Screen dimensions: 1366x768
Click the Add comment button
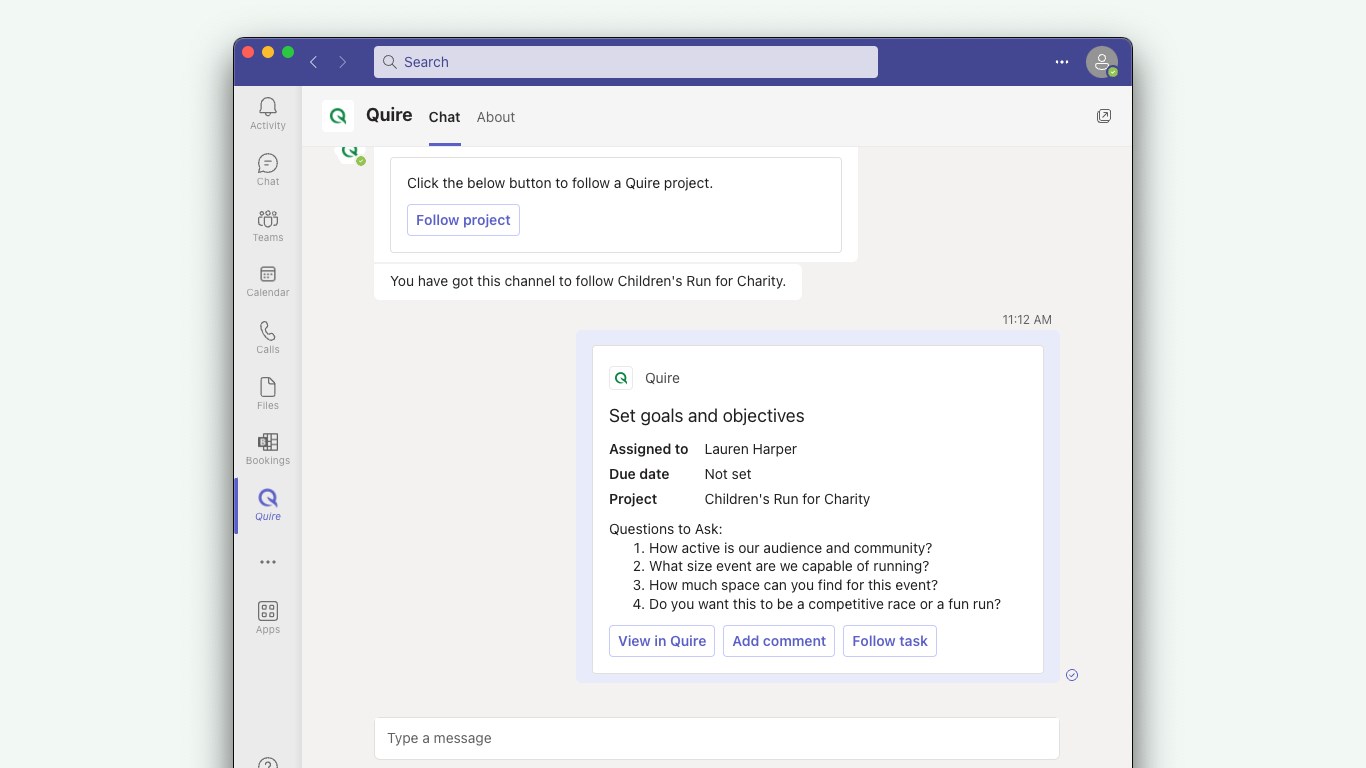tap(779, 641)
